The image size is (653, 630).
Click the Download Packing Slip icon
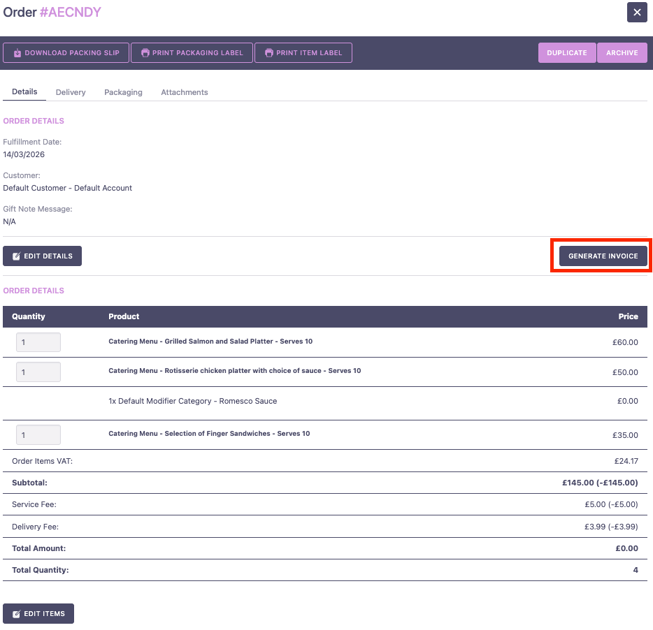tap(17, 53)
